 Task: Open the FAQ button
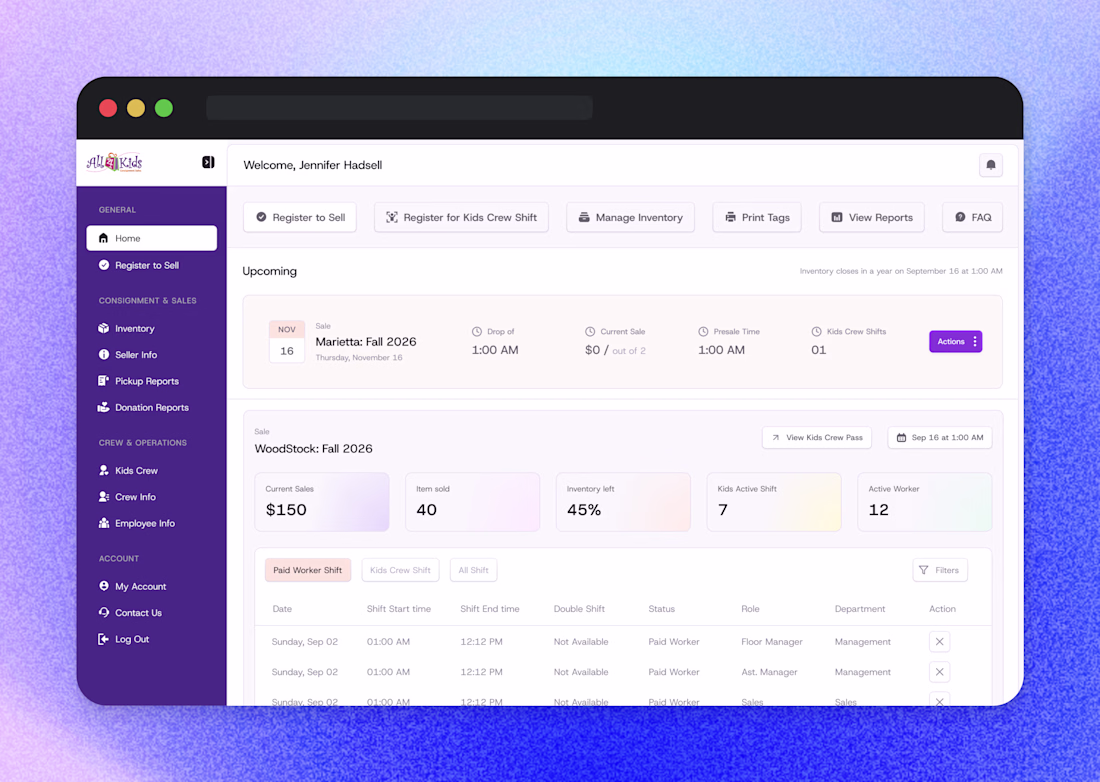tap(972, 217)
